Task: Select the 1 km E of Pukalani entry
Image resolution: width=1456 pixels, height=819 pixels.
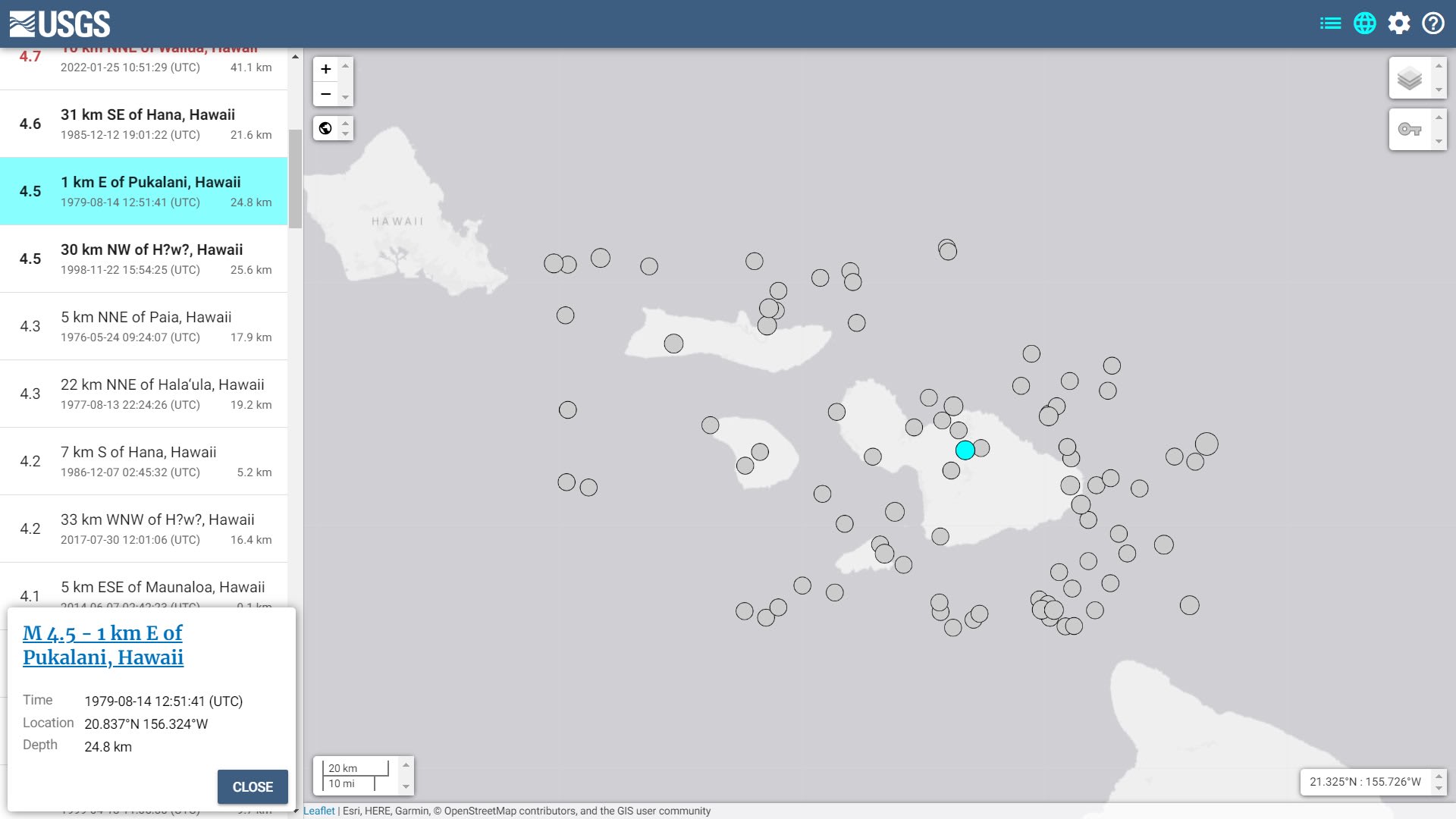Action: [x=143, y=191]
